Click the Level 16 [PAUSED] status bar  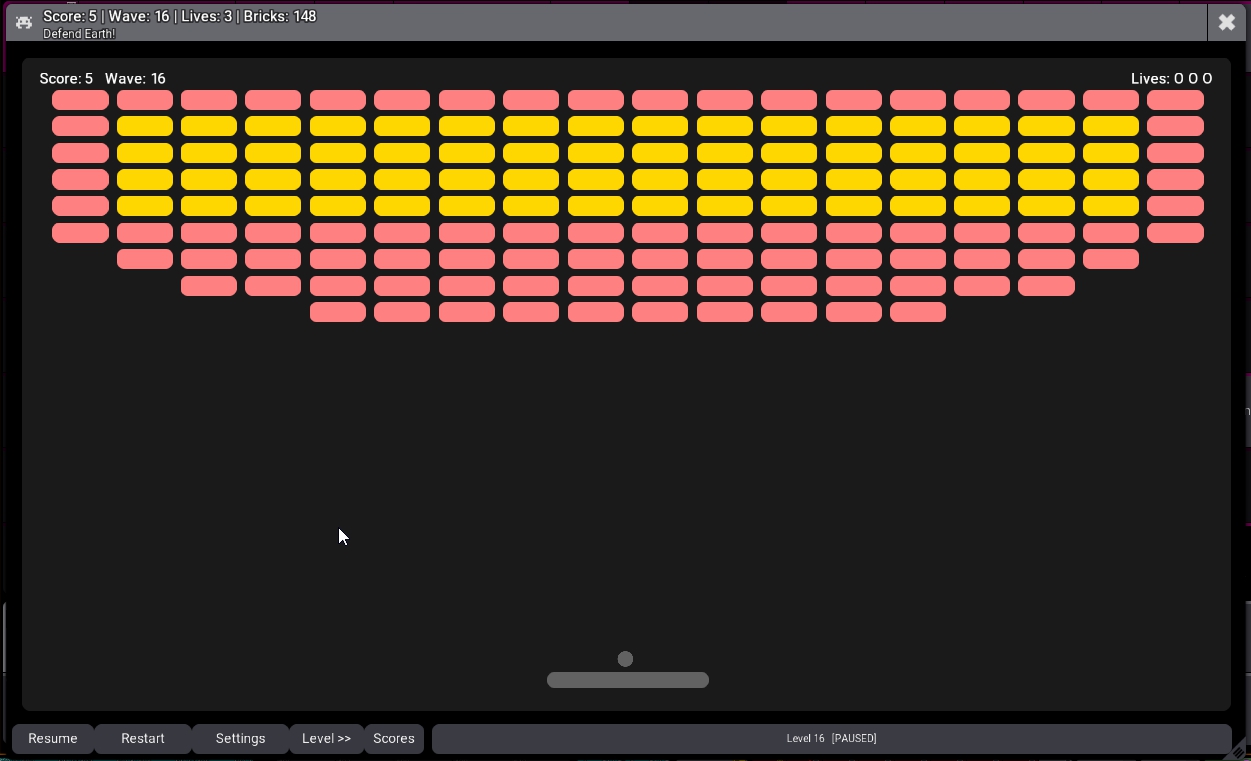click(x=831, y=738)
